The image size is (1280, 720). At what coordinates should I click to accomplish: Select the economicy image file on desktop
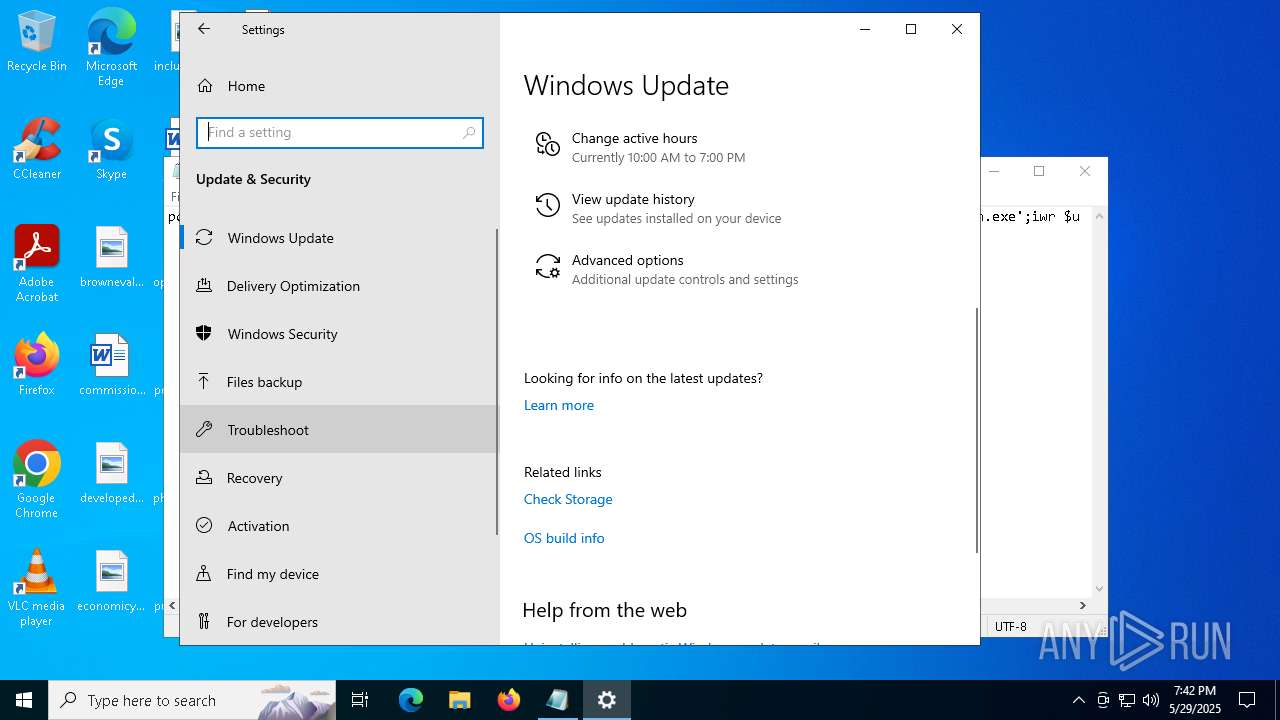coord(112,581)
